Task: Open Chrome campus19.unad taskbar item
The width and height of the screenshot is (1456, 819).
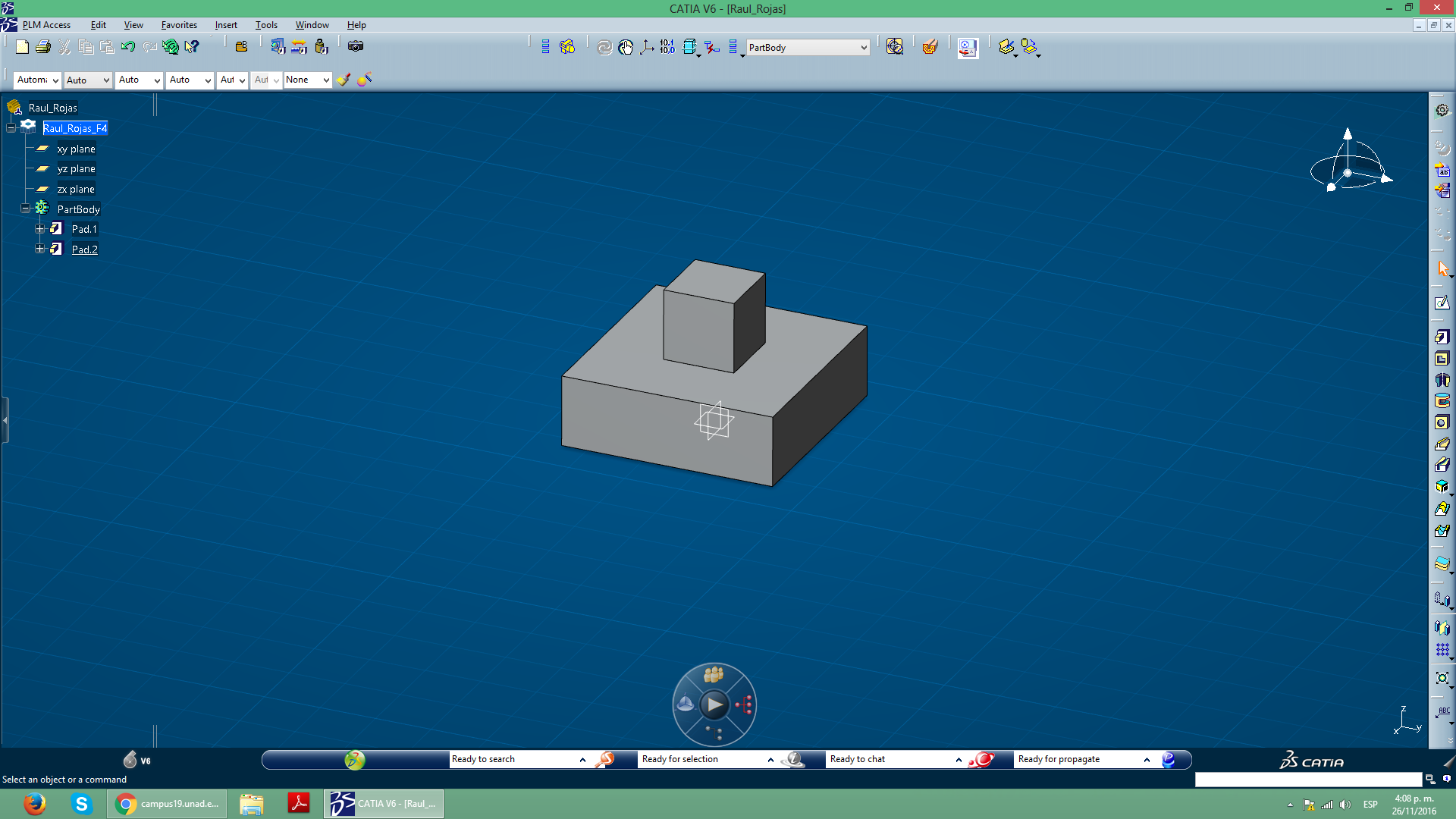Action: [167, 804]
